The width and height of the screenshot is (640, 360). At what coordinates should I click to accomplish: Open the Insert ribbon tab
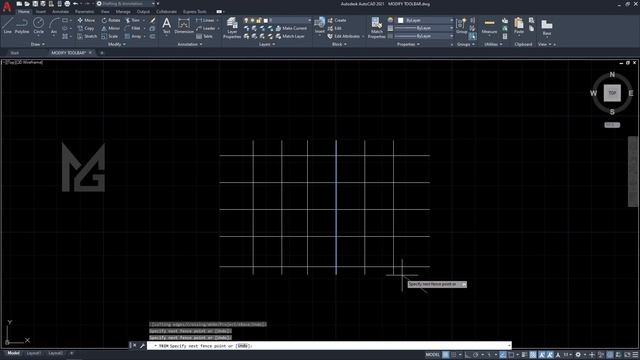coord(41,12)
